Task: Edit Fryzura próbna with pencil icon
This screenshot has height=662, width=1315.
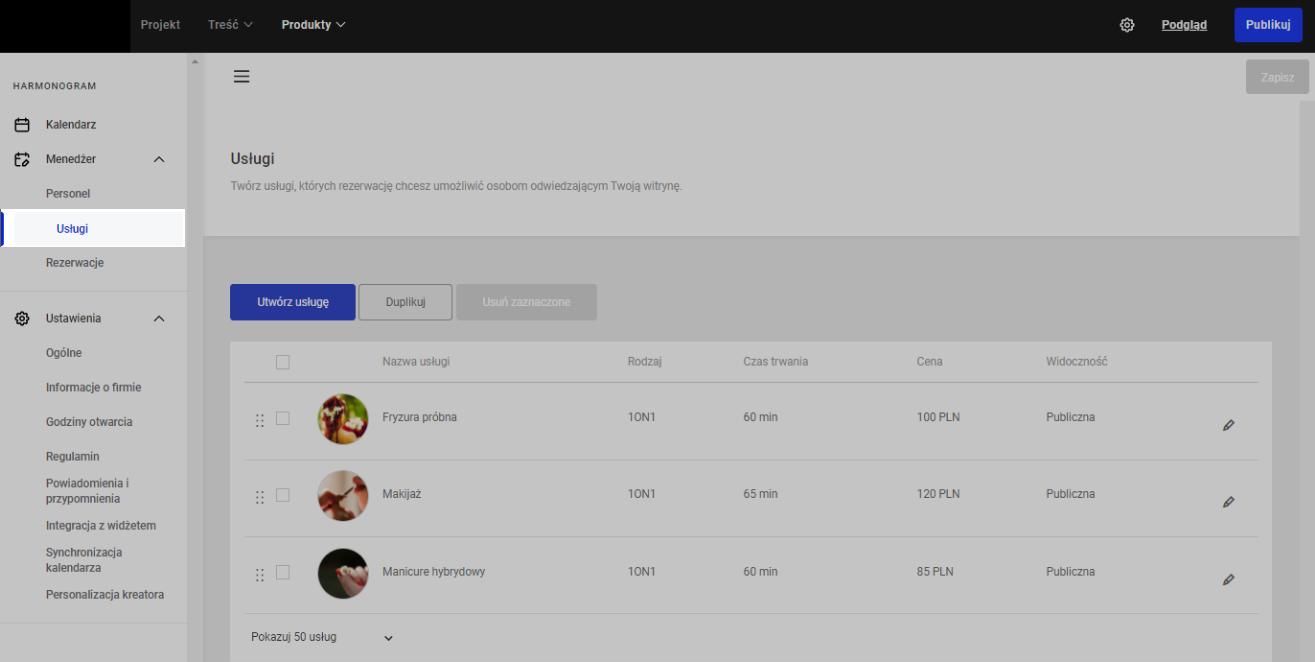Action: [1229, 425]
